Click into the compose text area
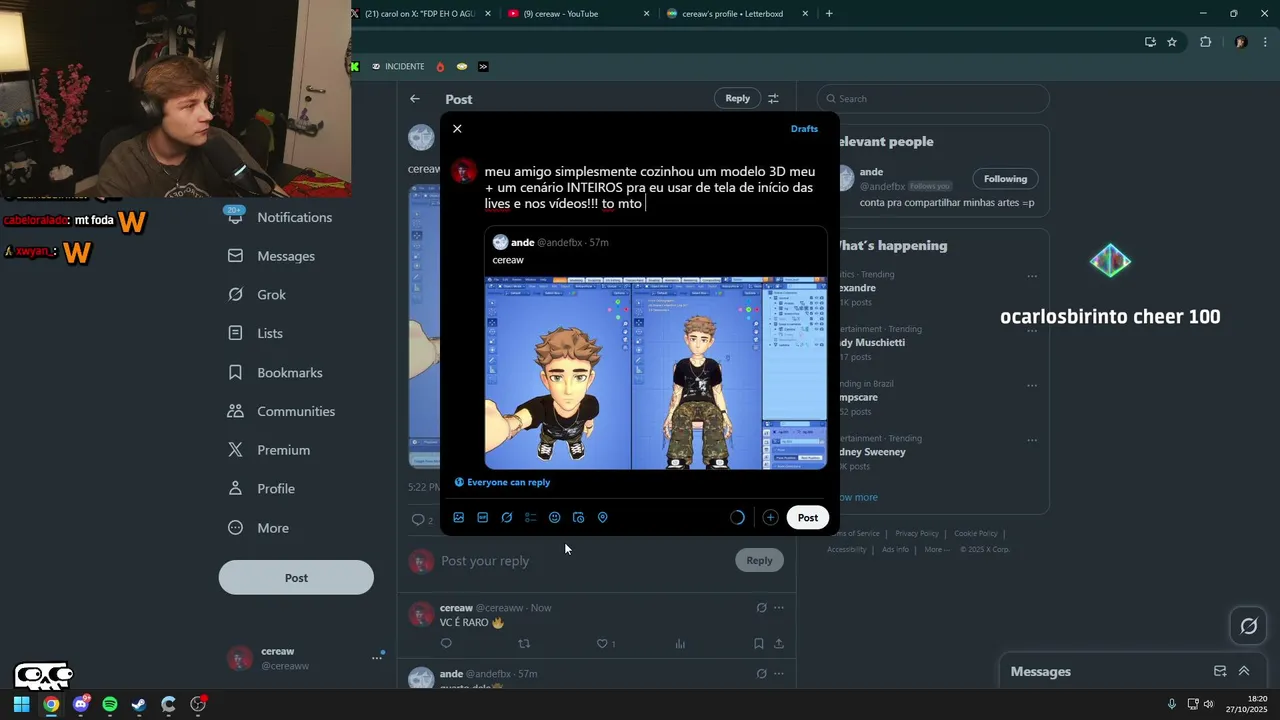The height and width of the screenshot is (720, 1280). pyautogui.click(x=650, y=188)
